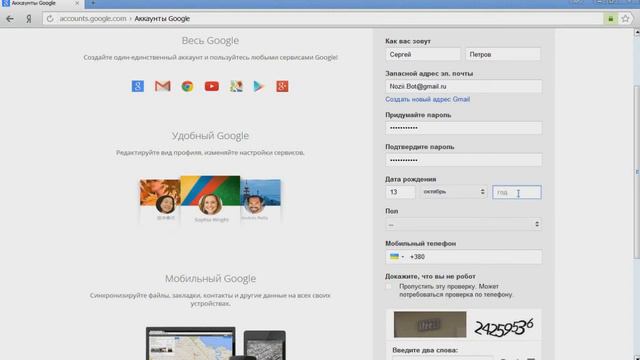The height and width of the screenshot is (360, 640).
Task: Click the captcha photo with house number
Action: click(x=430, y=324)
